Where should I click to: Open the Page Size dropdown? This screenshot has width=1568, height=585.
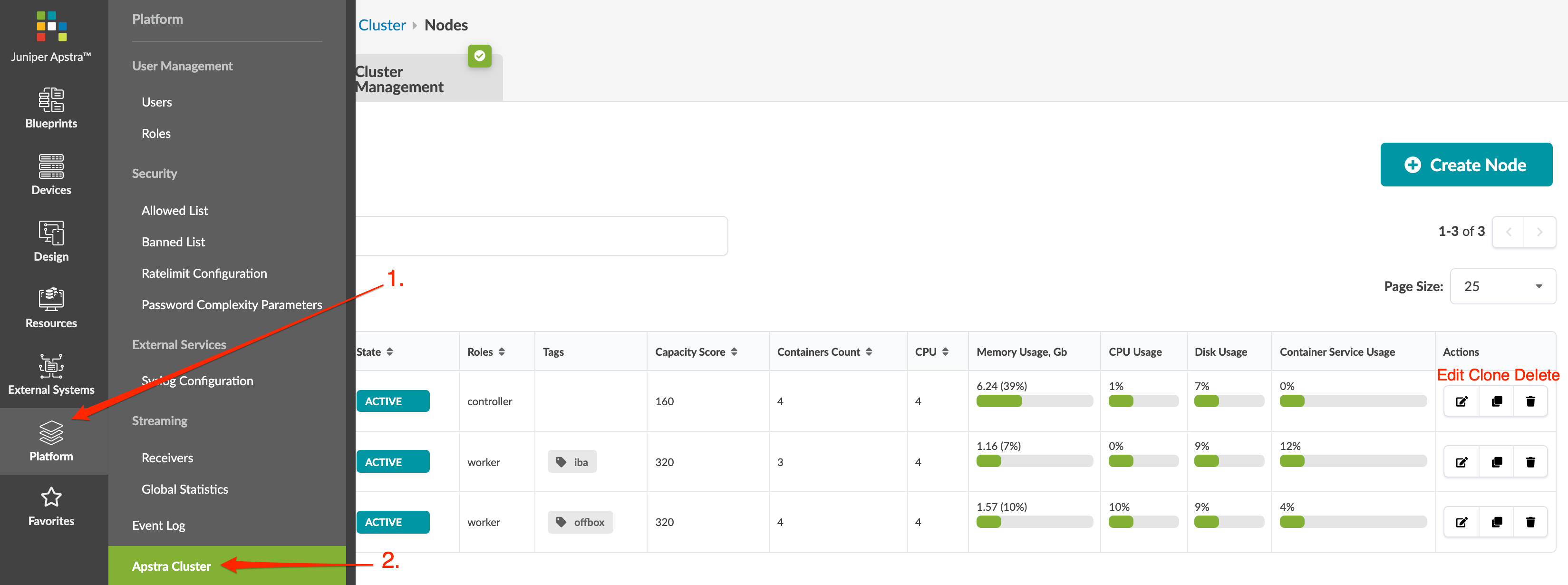(x=1502, y=286)
